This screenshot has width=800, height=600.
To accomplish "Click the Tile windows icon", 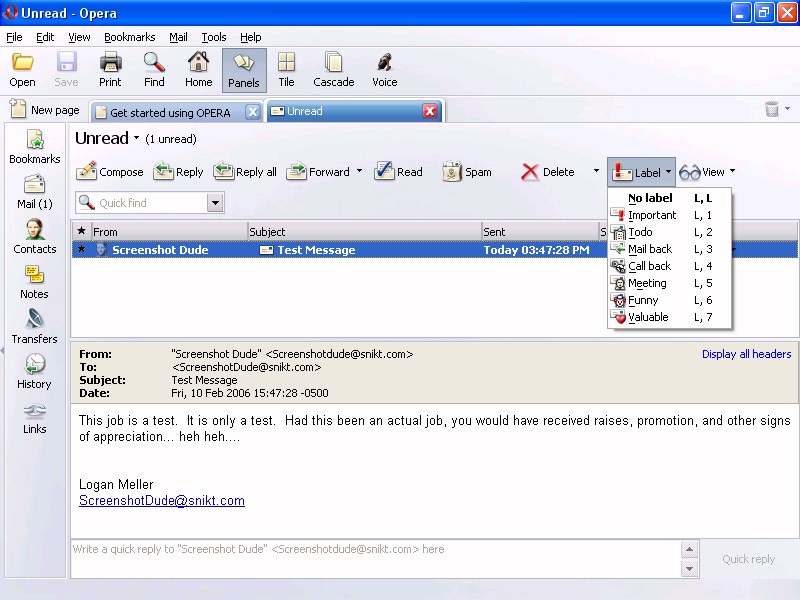I will coord(286,70).
